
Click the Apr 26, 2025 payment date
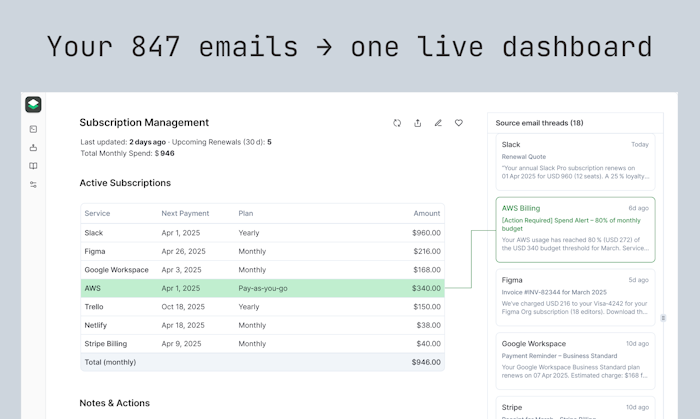pyautogui.click(x=183, y=251)
